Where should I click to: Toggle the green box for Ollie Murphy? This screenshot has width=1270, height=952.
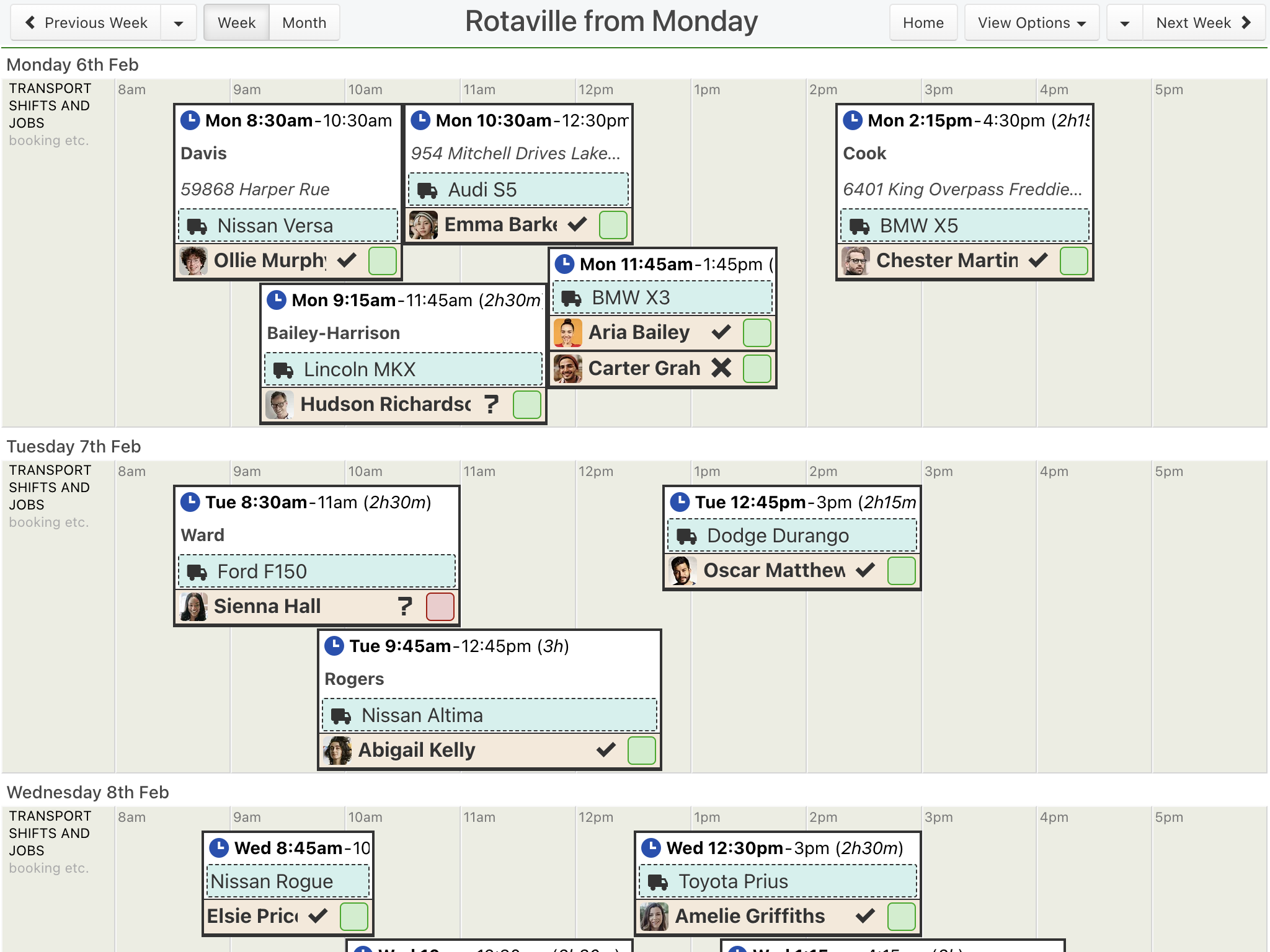pyautogui.click(x=383, y=260)
